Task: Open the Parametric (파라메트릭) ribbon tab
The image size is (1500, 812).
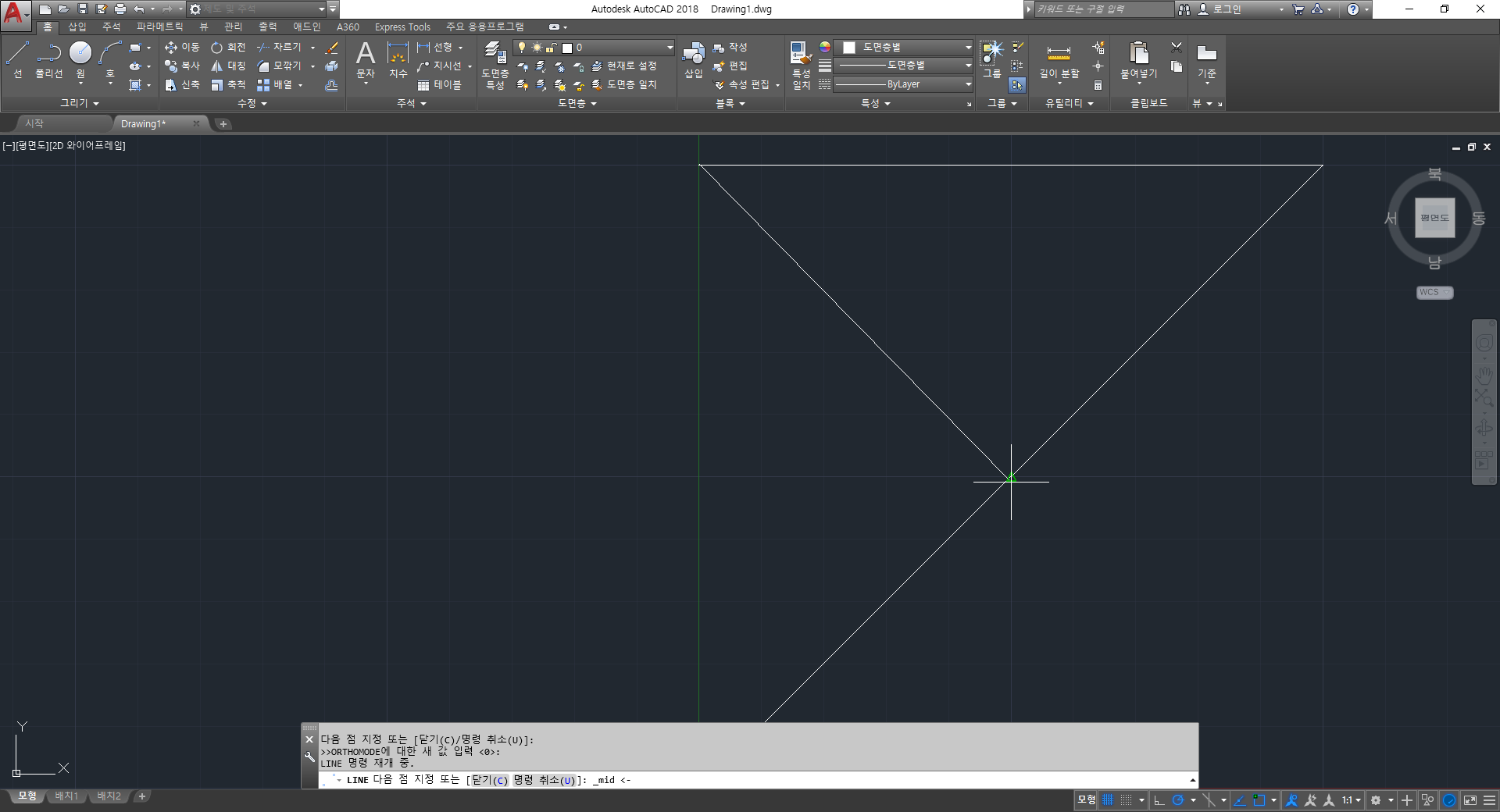Action: click(160, 27)
